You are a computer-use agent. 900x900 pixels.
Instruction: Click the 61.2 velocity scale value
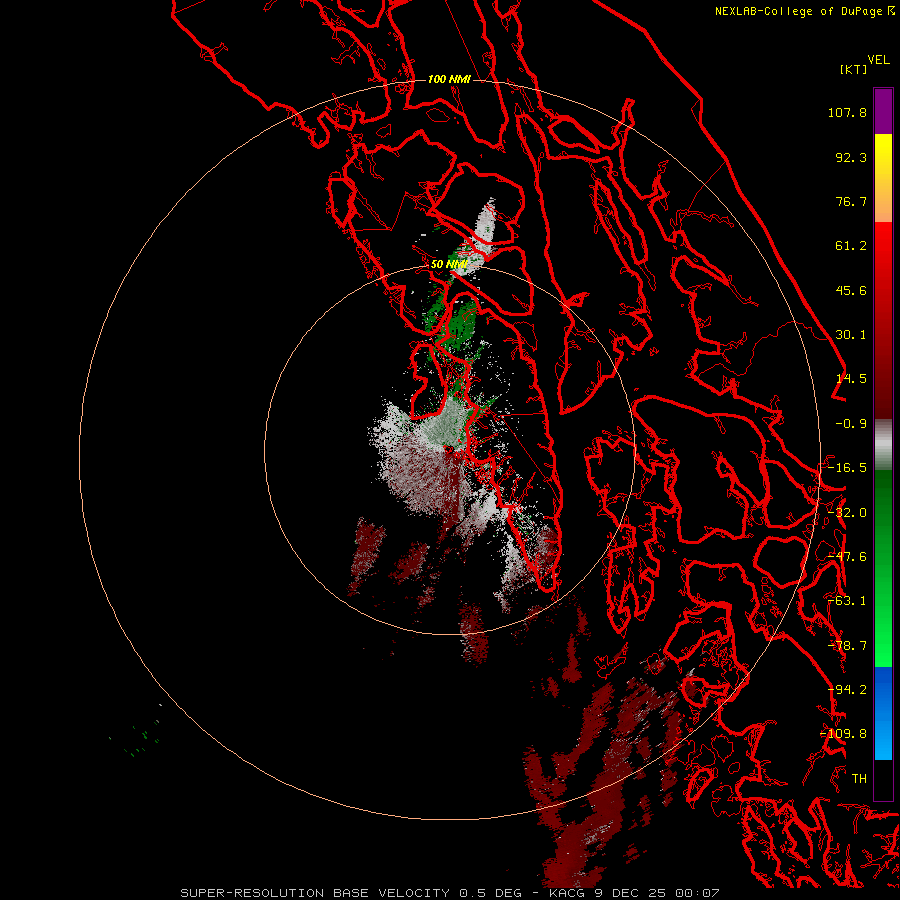click(x=851, y=246)
